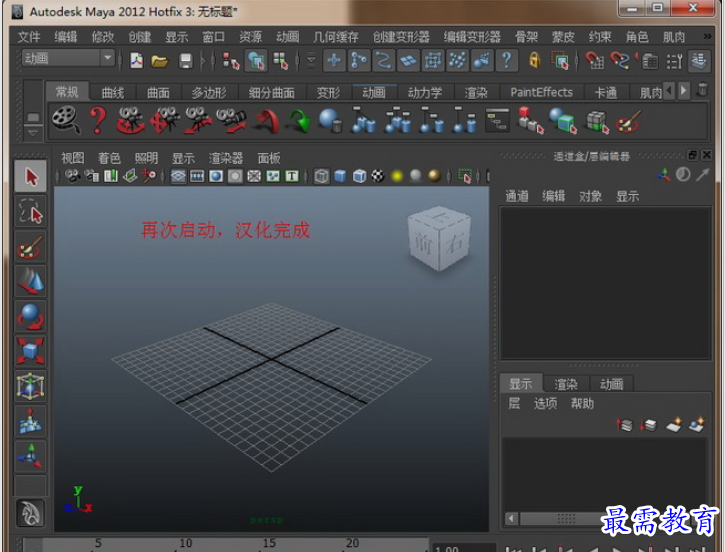Click layer editor horizontal scrollbar
Screen dimensions: 725x552
point(565,519)
